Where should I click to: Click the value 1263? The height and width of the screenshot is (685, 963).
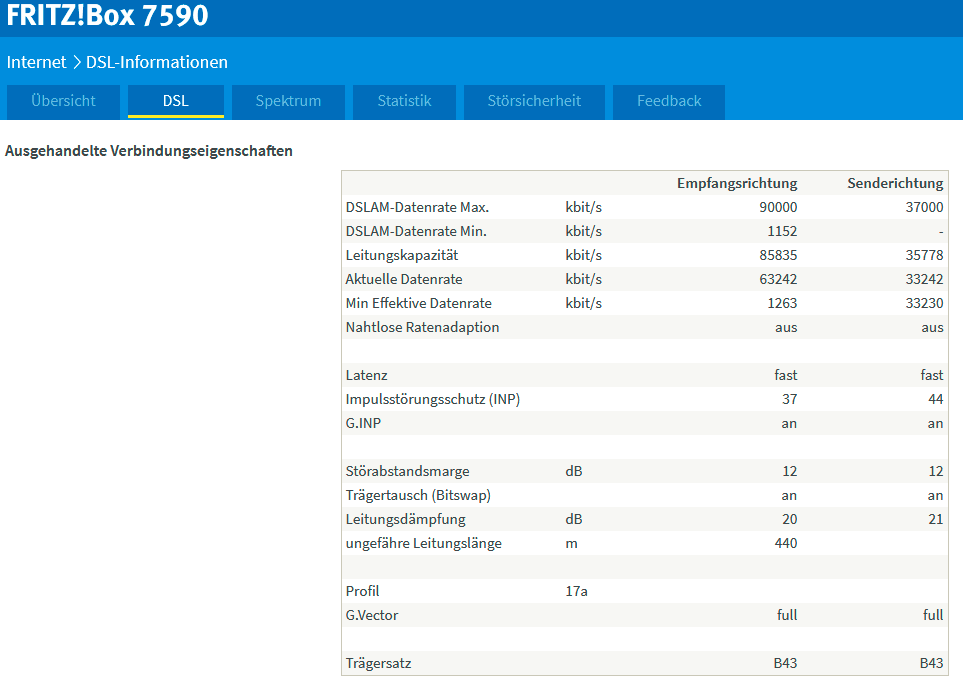[x=782, y=303]
